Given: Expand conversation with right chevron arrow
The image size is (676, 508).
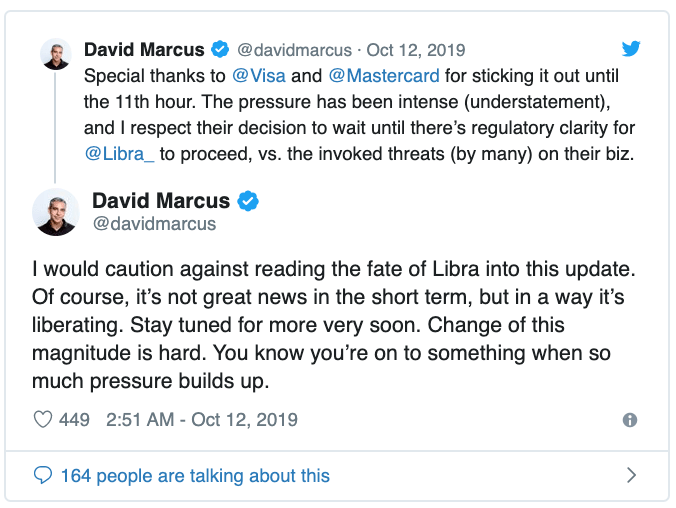Looking at the screenshot, I should point(631,475).
